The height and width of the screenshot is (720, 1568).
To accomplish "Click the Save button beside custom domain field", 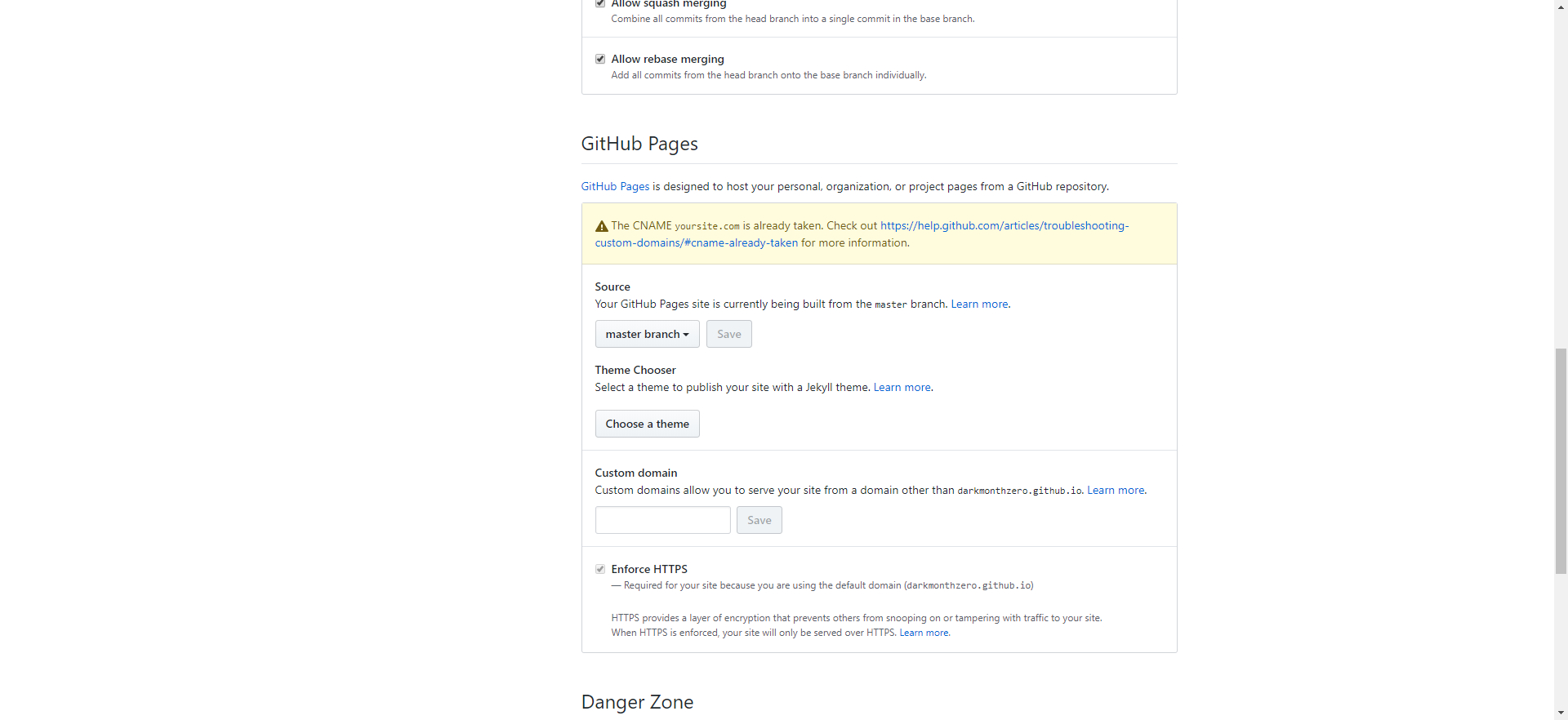I will (759, 520).
